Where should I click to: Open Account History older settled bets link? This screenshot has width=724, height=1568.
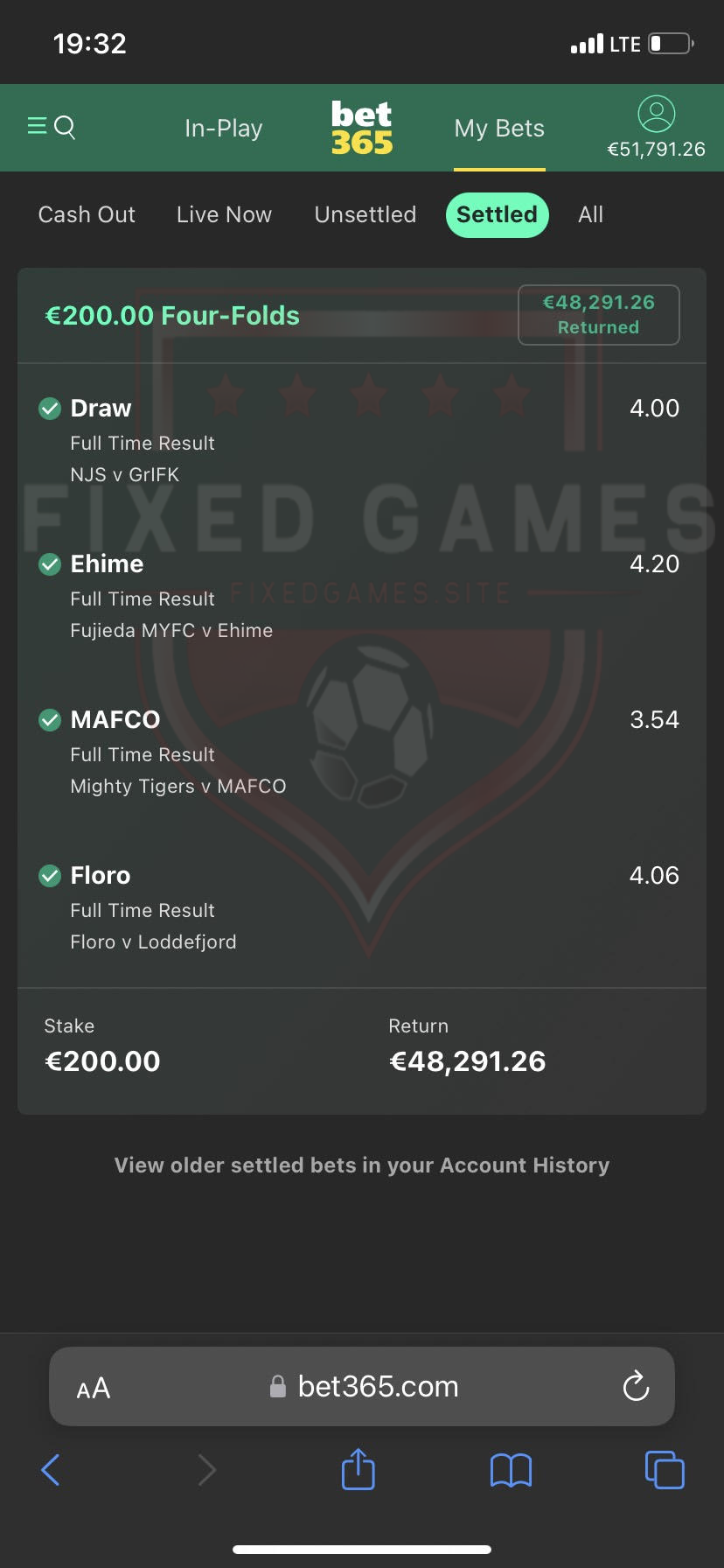click(x=362, y=1165)
